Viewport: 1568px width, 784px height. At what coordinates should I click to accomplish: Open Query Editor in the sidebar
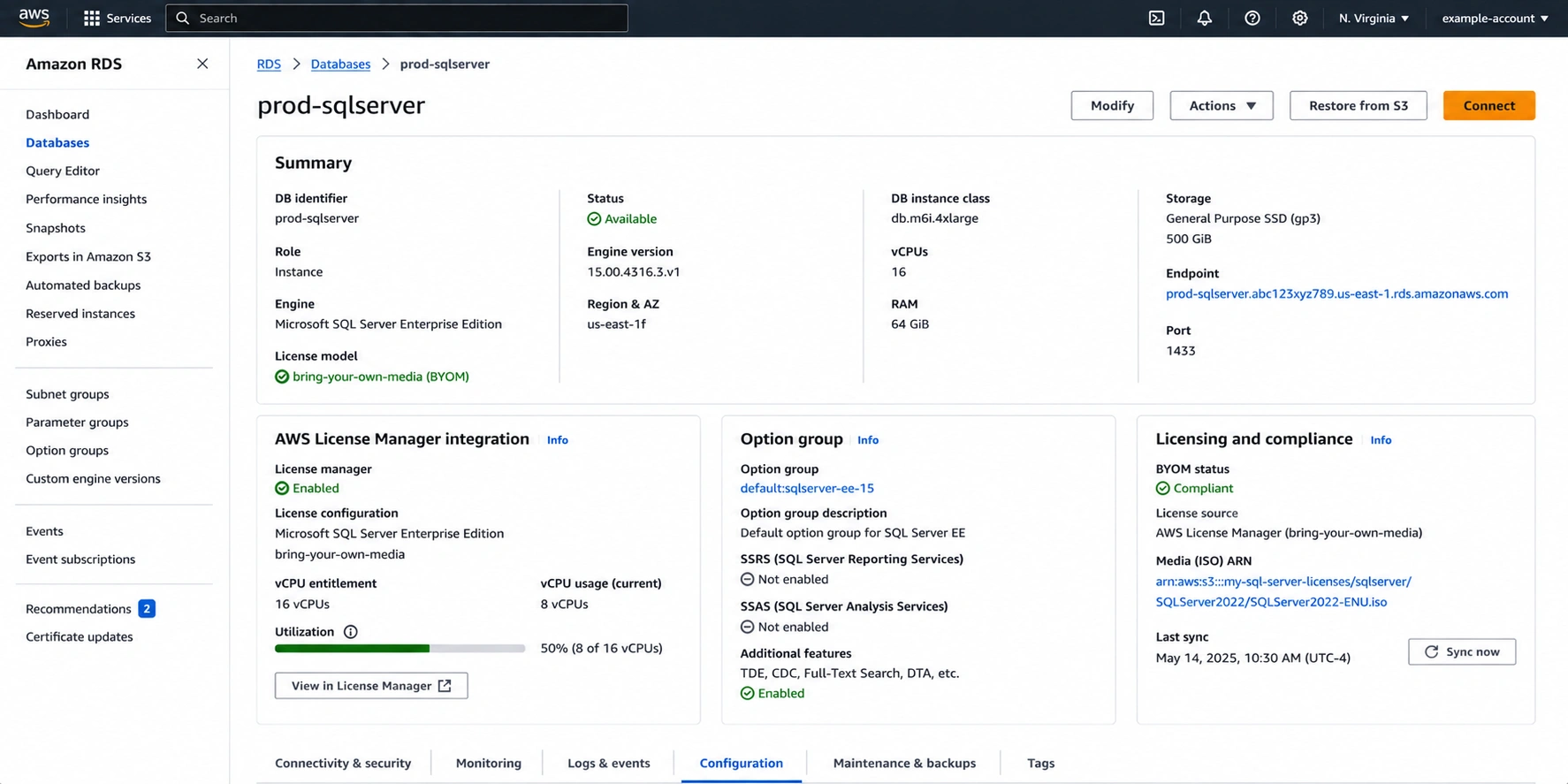pyautogui.click(x=63, y=171)
